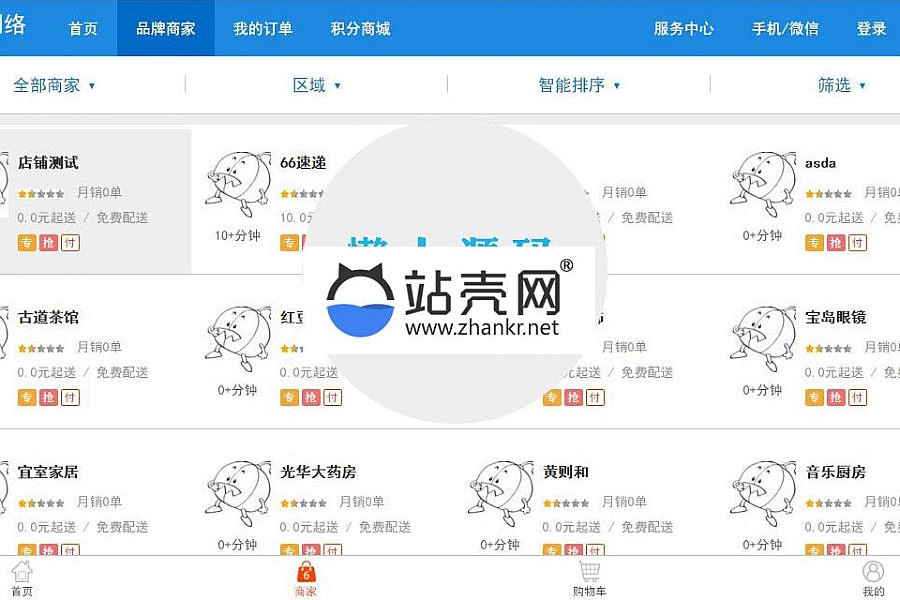Click the 宝岛眼镜 mascot image
The height and width of the screenshot is (600, 900).
point(763,339)
